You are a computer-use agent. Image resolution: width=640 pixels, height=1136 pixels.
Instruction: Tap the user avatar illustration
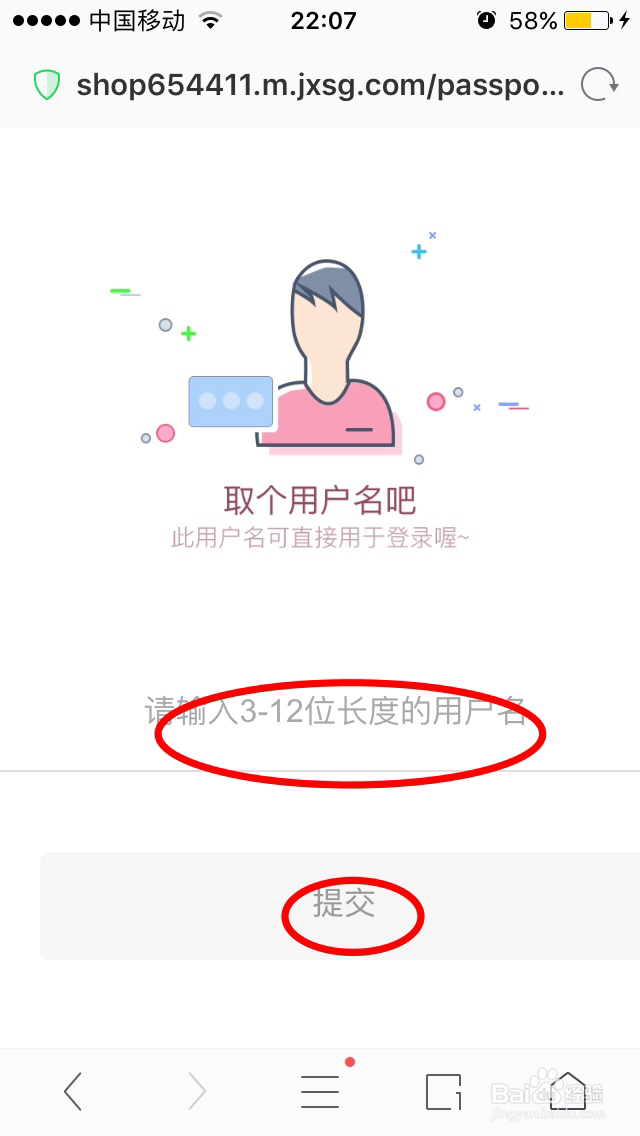click(328, 354)
